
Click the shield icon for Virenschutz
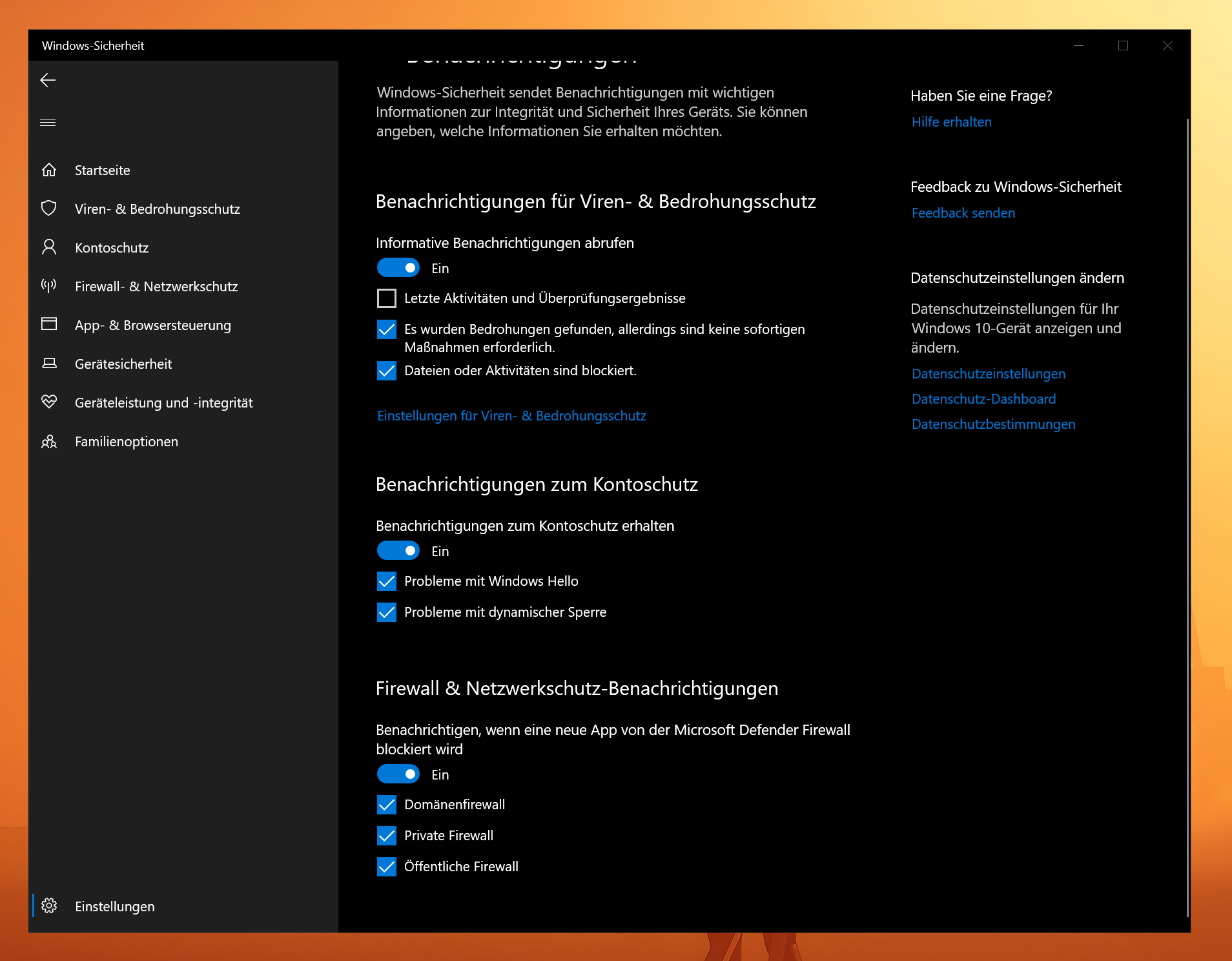[49, 208]
